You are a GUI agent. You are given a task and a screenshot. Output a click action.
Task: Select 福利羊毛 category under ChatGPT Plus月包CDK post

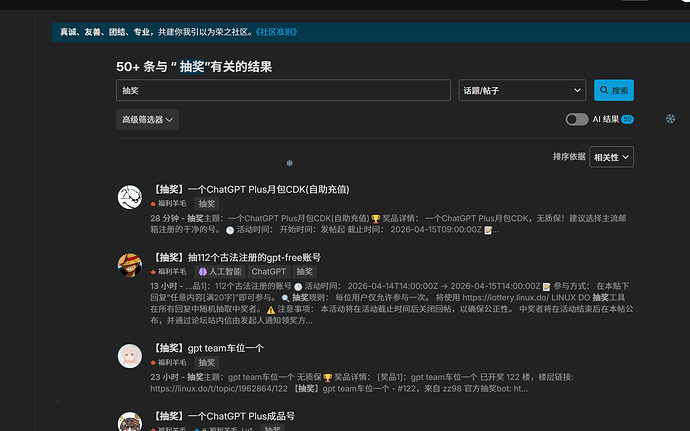click(x=168, y=203)
